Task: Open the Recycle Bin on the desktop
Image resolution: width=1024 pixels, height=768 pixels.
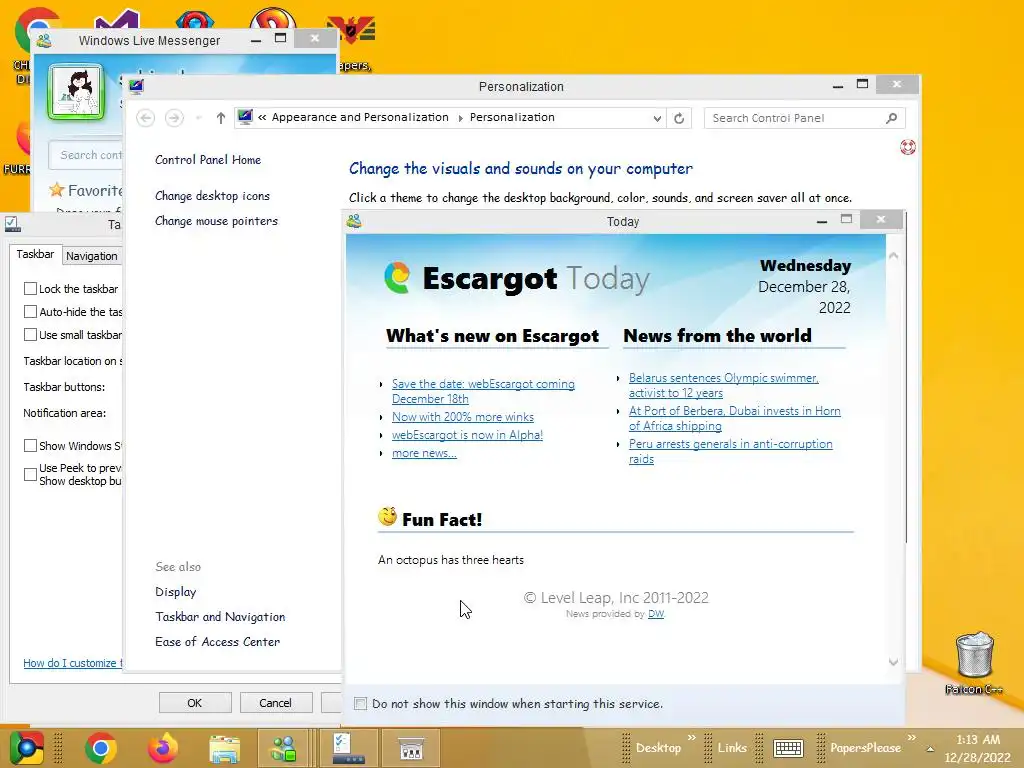Action: coord(974,662)
